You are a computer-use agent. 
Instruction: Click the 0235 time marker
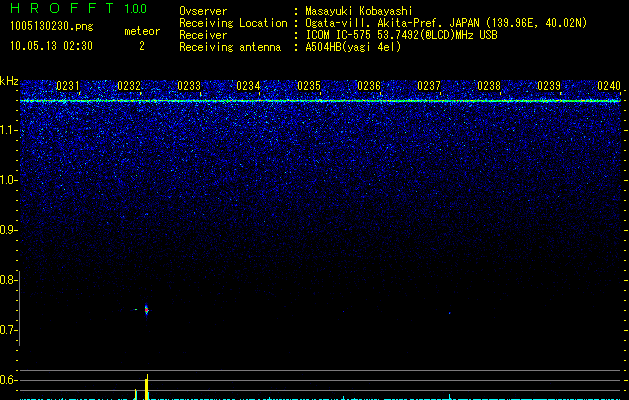point(309,86)
